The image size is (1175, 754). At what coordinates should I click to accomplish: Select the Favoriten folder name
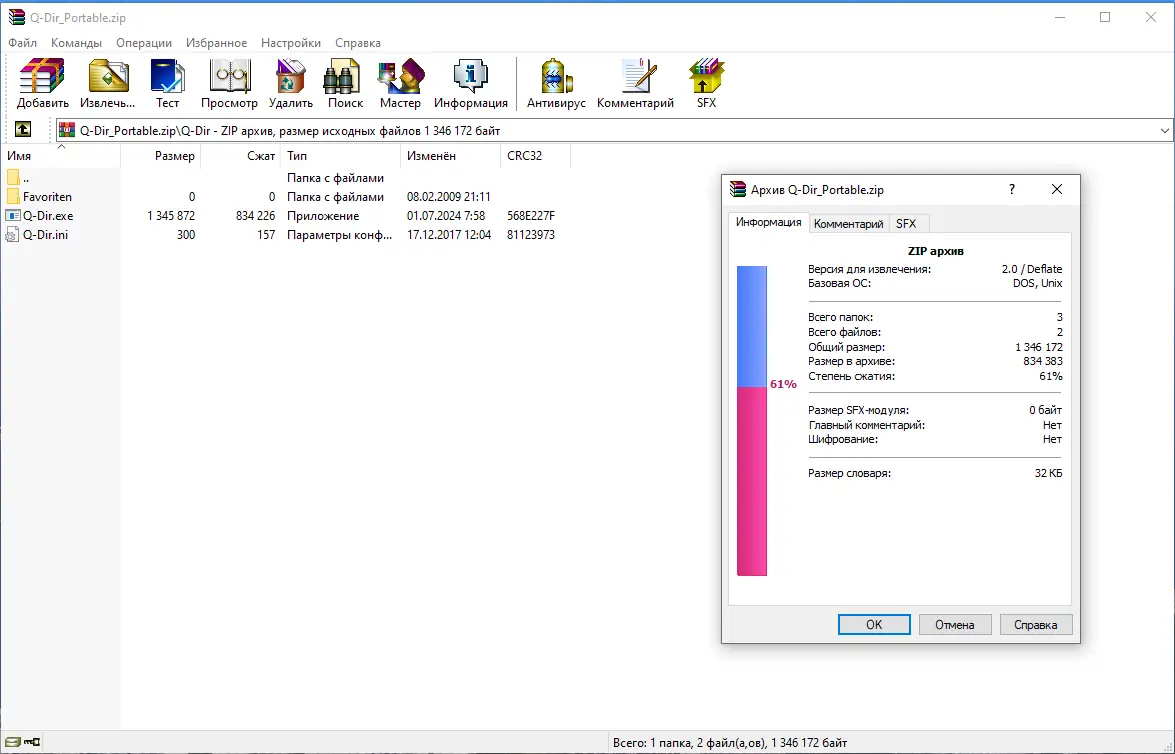point(47,196)
